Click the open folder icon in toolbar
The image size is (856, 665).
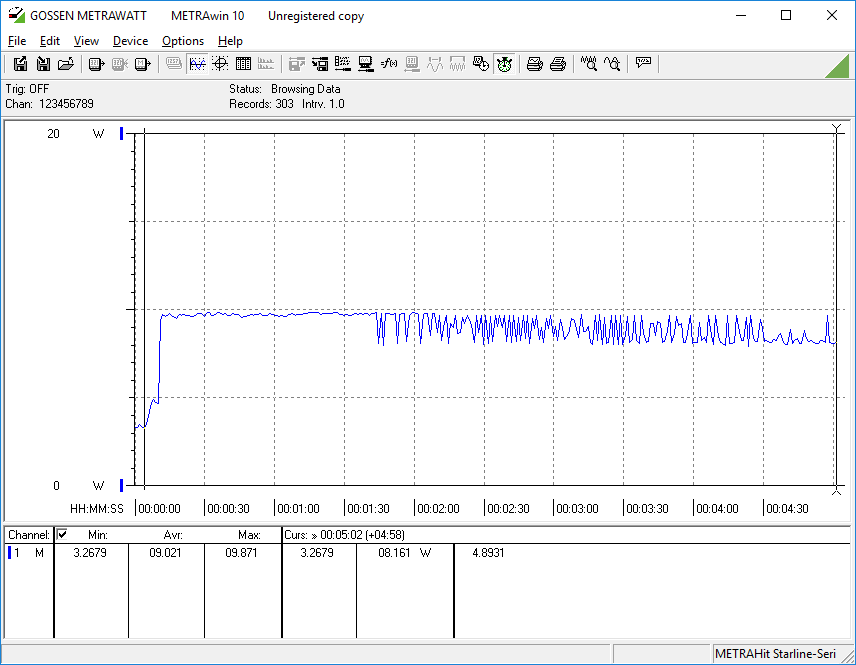click(66, 64)
